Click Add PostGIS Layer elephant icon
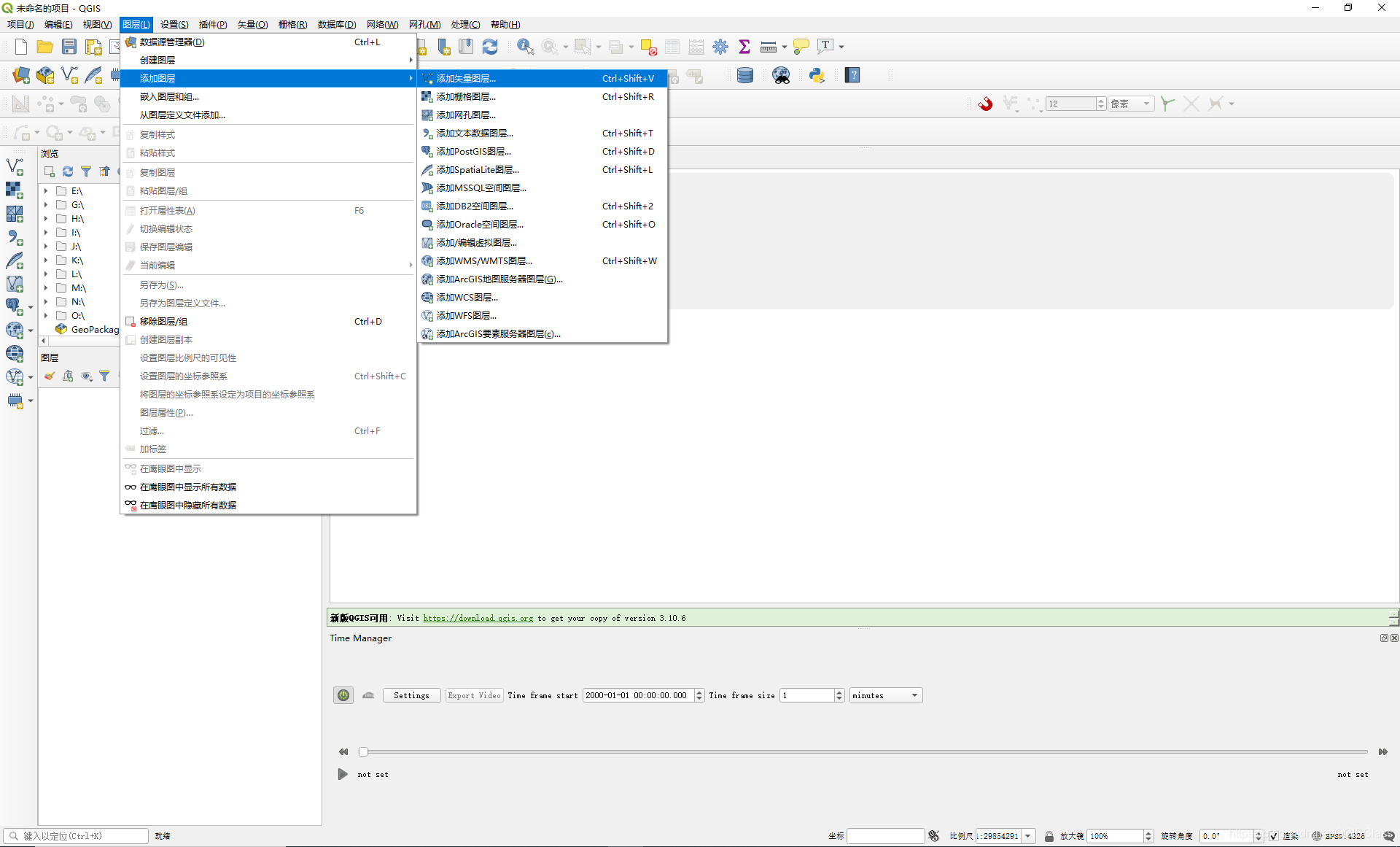Viewport: 1400px width, 847px height. (x=15, y=306)
